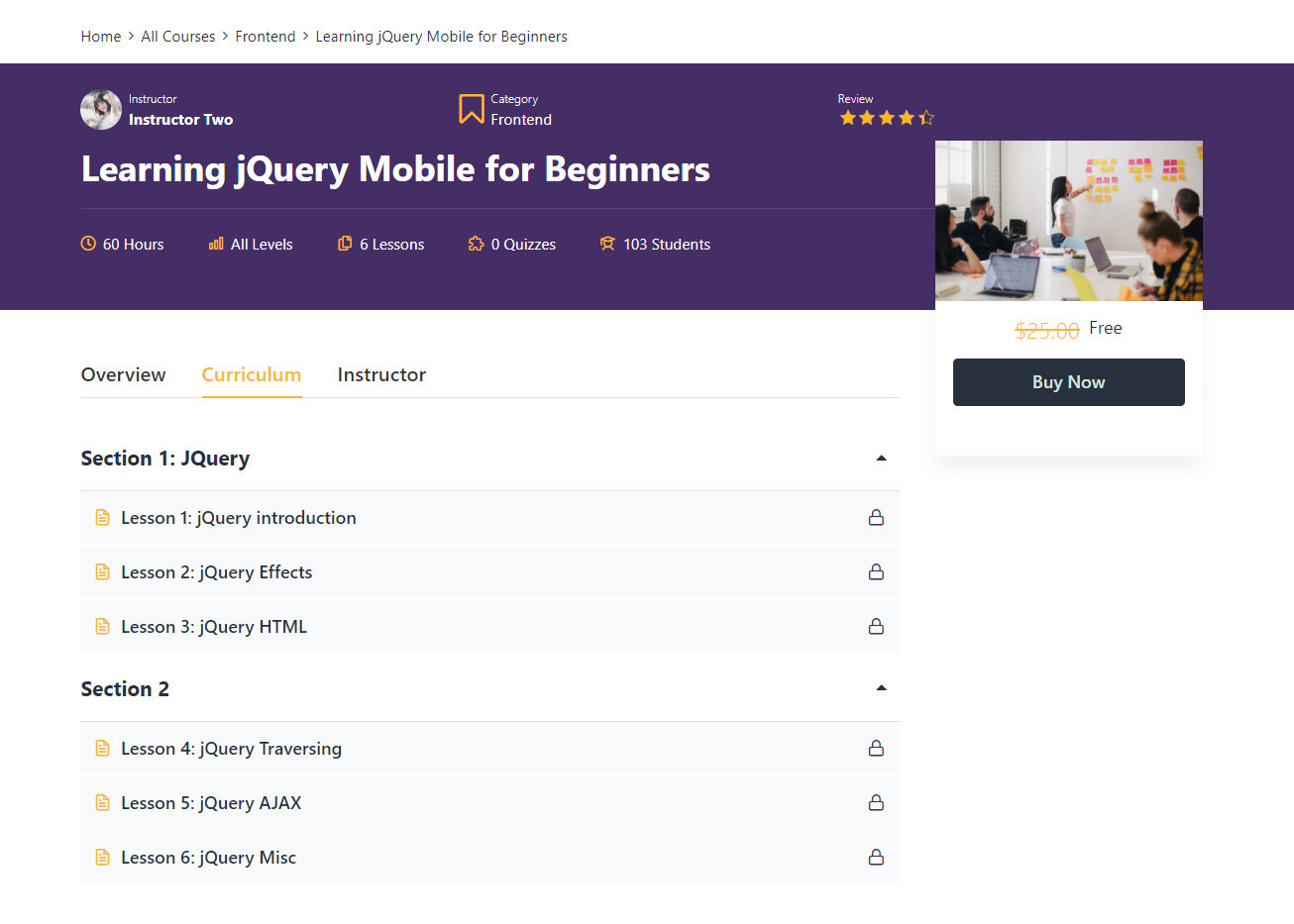The width and height of the screenshot is (1294, 924).
Task: Select the Curriculum tab
Action: pos(252,374)
